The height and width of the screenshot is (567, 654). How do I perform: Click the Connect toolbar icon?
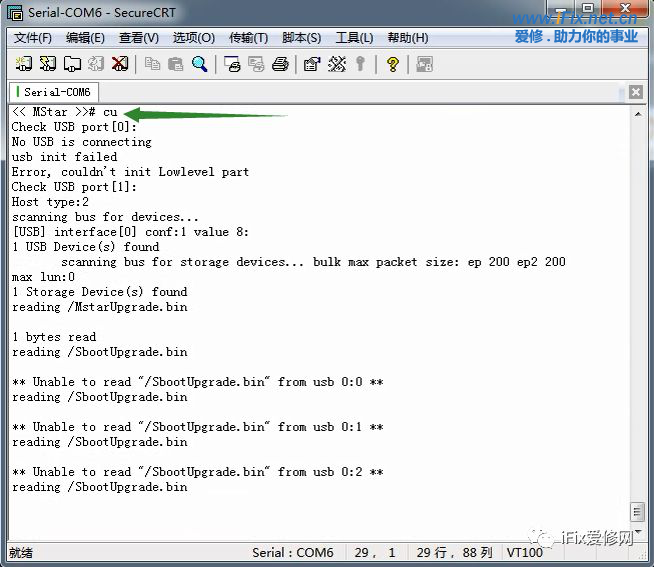(x=24, y=64)
